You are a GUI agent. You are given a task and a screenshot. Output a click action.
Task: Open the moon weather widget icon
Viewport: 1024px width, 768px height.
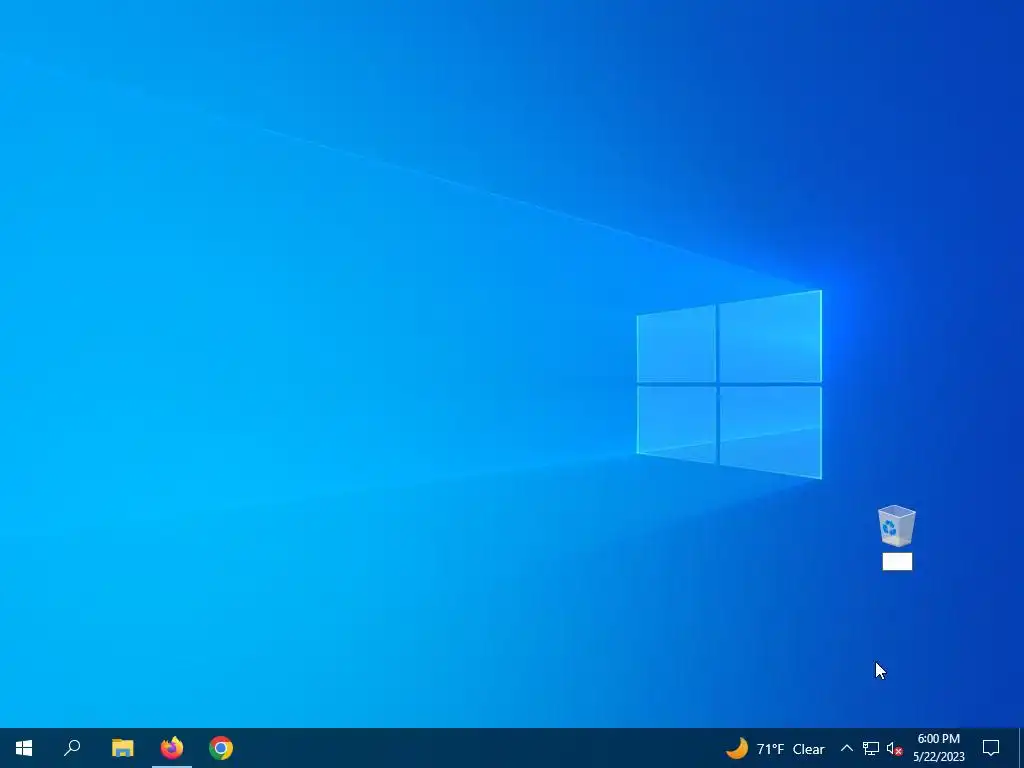pyautogui.click(x=737, y=748)
